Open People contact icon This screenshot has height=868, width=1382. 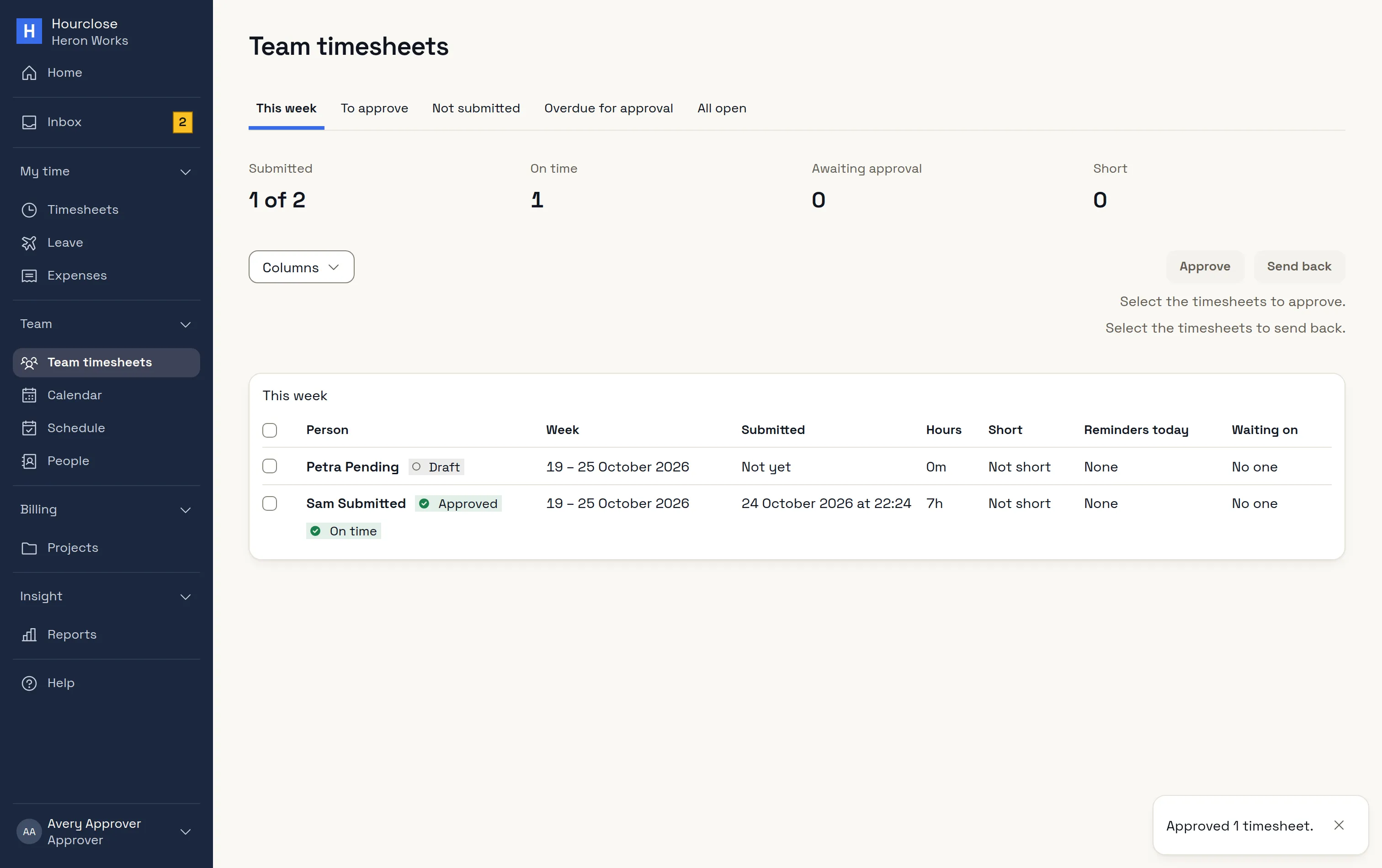pos(29,461)
